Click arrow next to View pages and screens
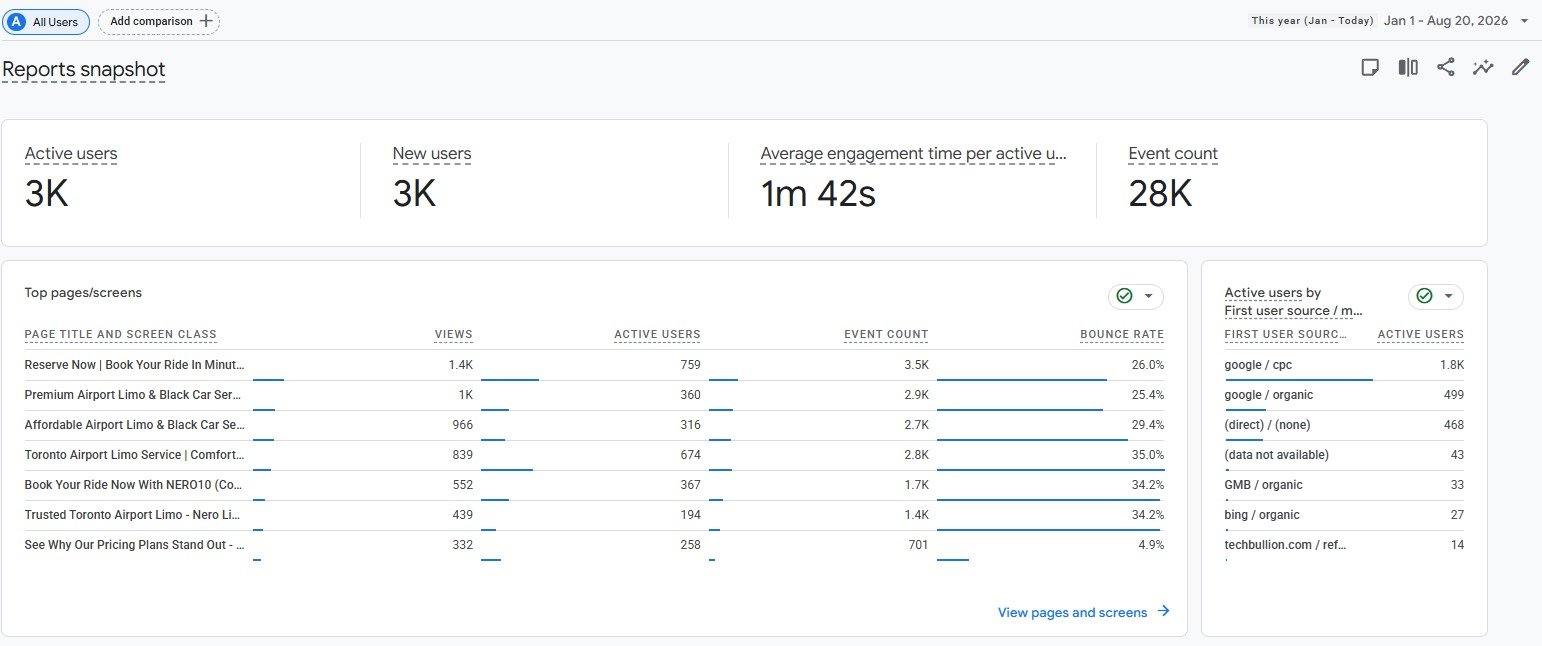 click(x=1163, y=611)
